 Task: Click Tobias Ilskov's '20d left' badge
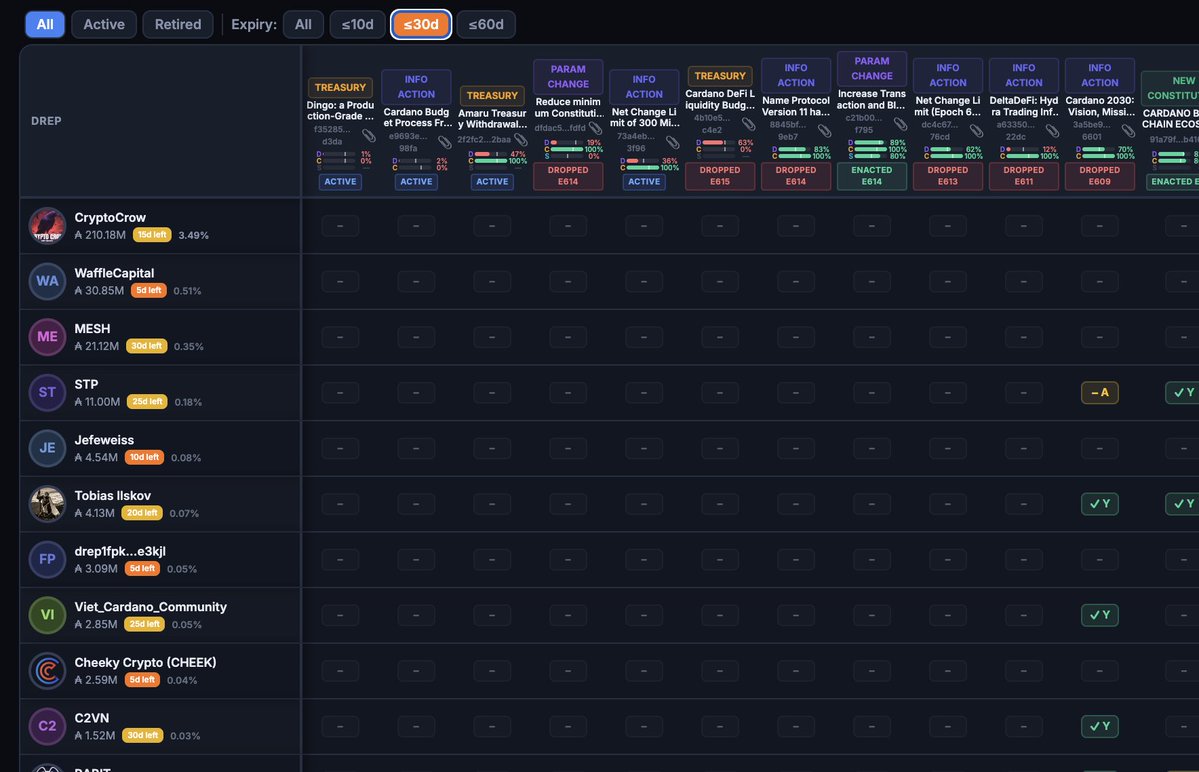point(142,513)
